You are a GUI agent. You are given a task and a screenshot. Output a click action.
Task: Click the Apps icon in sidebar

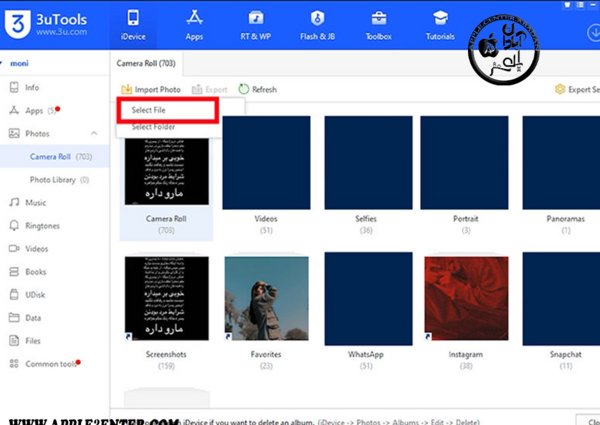pos(14,111)
